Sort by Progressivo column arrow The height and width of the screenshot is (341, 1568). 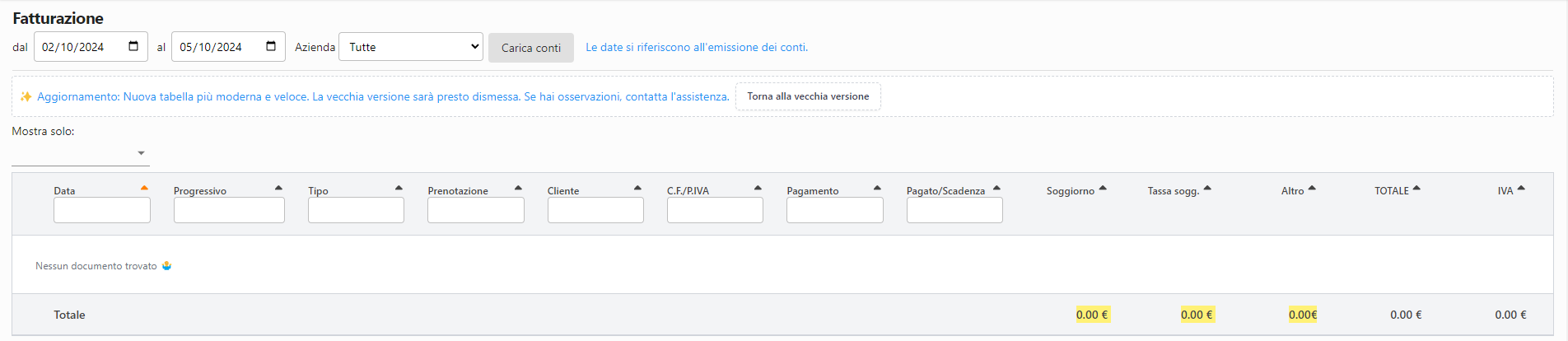[278, 189]
